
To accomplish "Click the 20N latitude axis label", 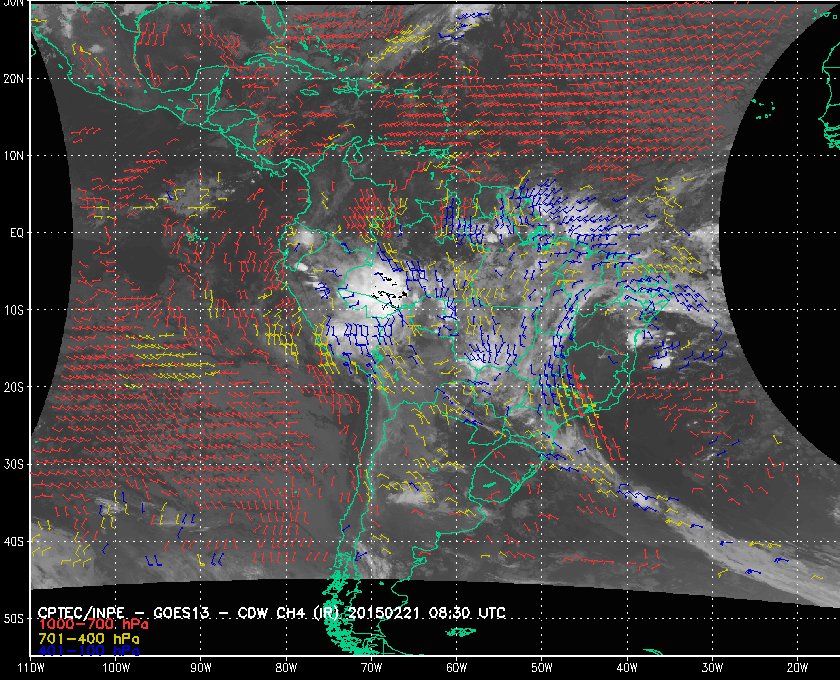I will (x=13, y=78).
